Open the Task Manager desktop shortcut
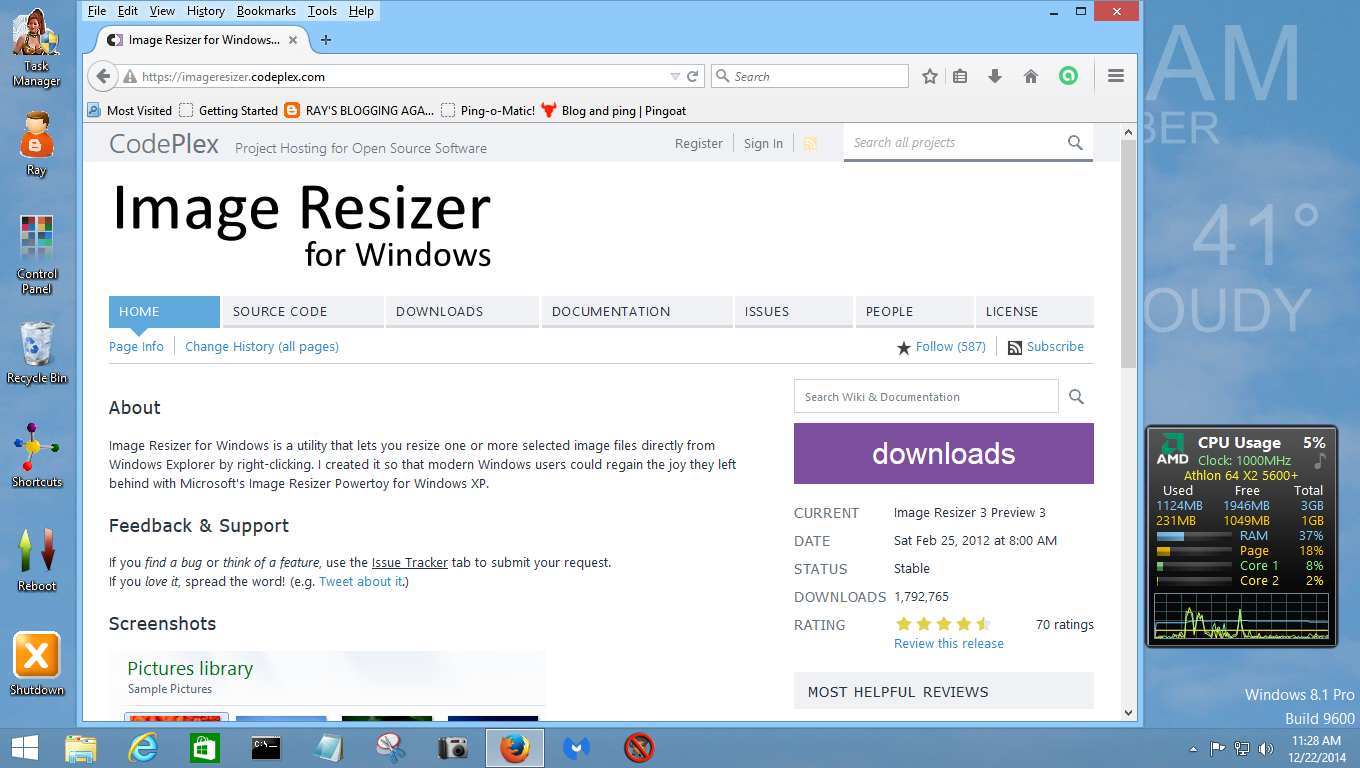 point(36,46)
